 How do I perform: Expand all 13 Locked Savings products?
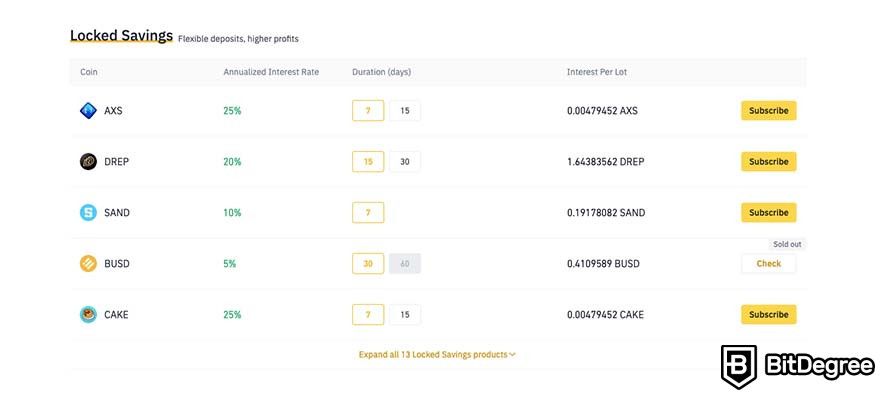pyautogui.click(x=437, y=355)
